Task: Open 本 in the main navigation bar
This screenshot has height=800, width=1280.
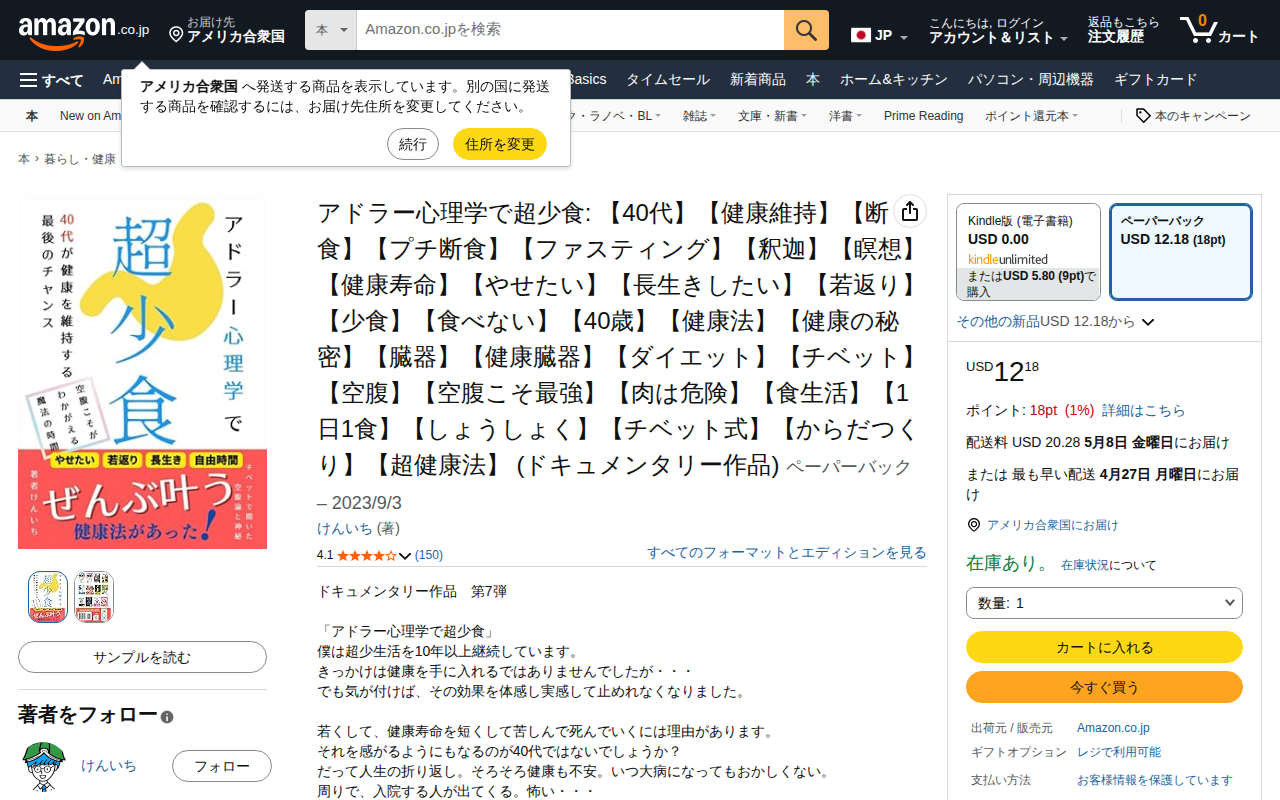Action: tap(813, 80)
